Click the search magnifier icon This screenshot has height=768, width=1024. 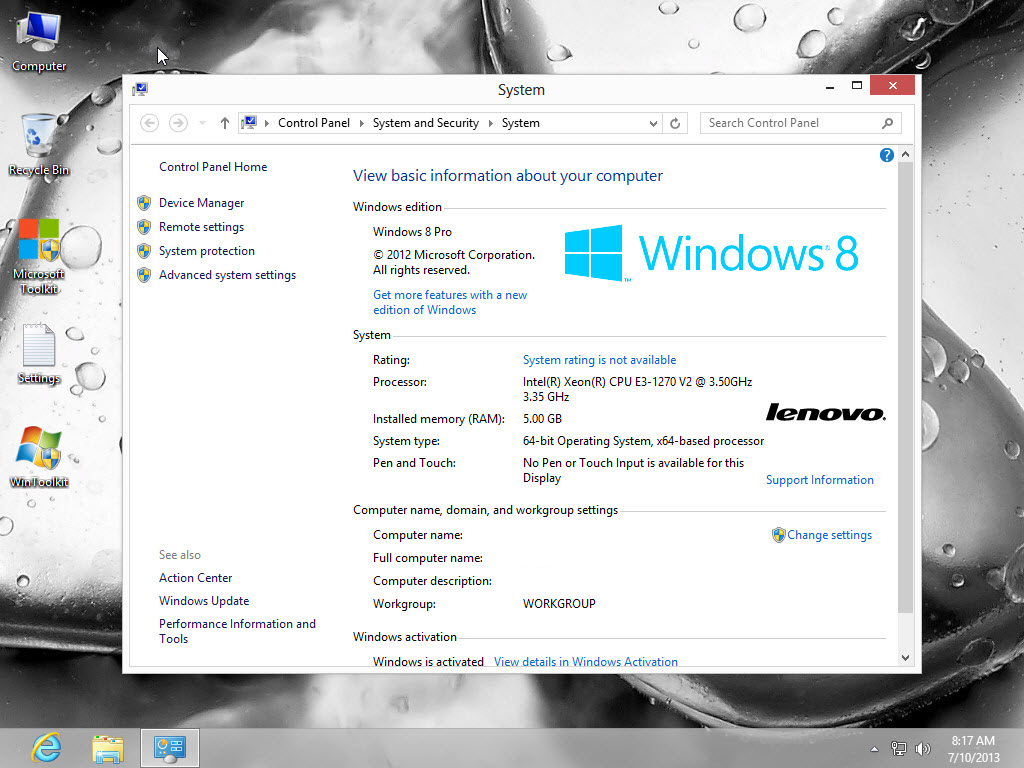pos(887,123)
